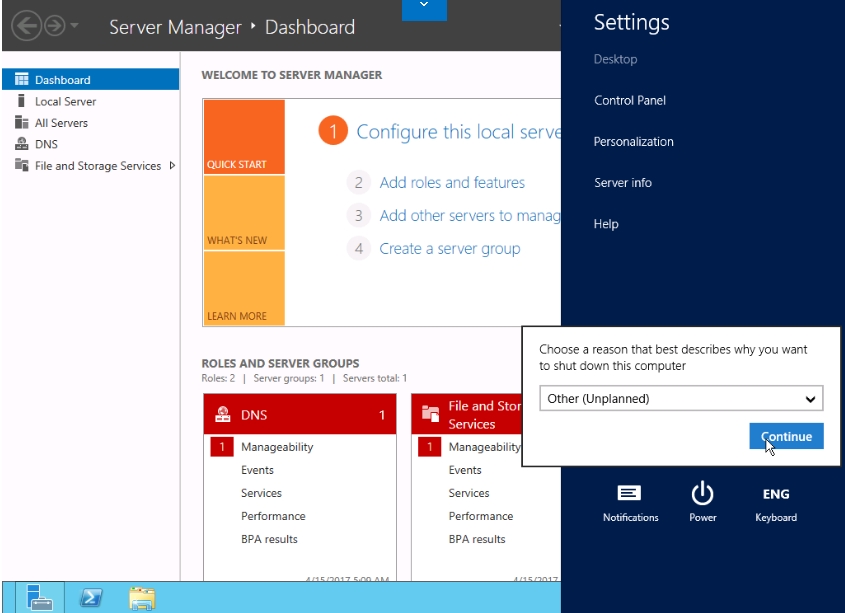
Task: Click the Dashboard icon in the sidebar
Action: click(22, 80)
